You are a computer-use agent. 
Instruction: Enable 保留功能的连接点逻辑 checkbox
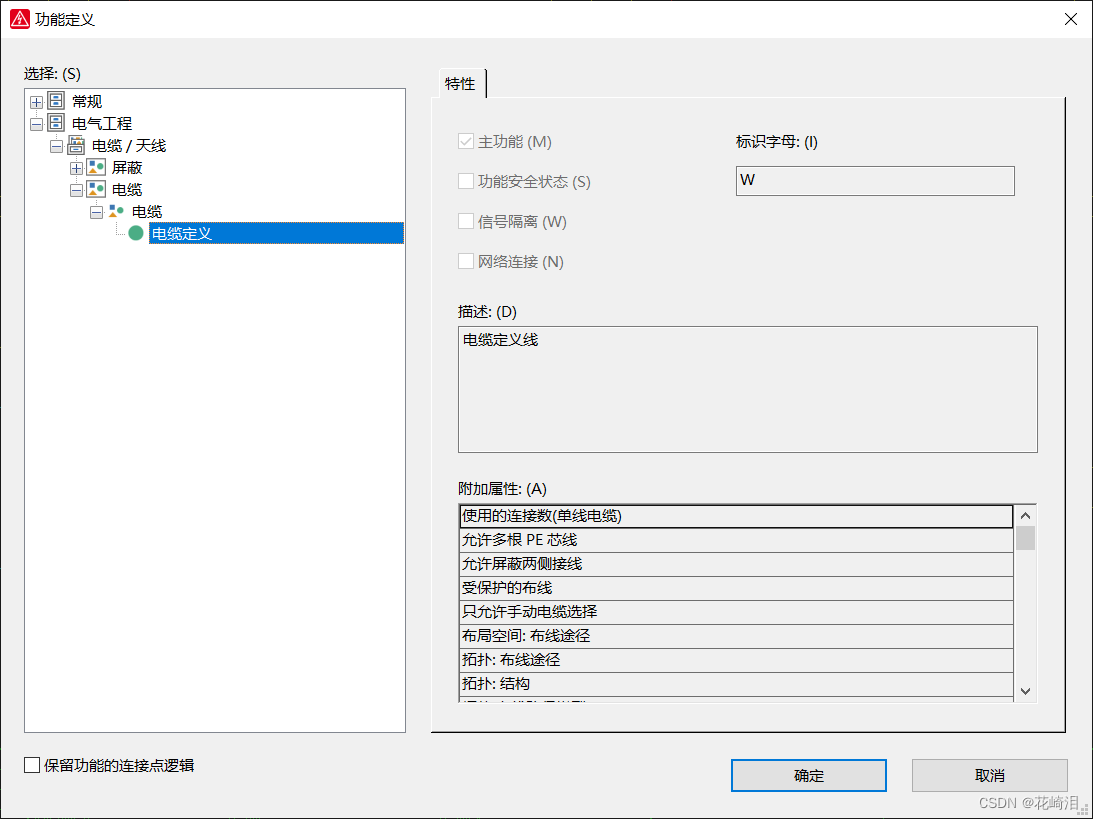32,765
